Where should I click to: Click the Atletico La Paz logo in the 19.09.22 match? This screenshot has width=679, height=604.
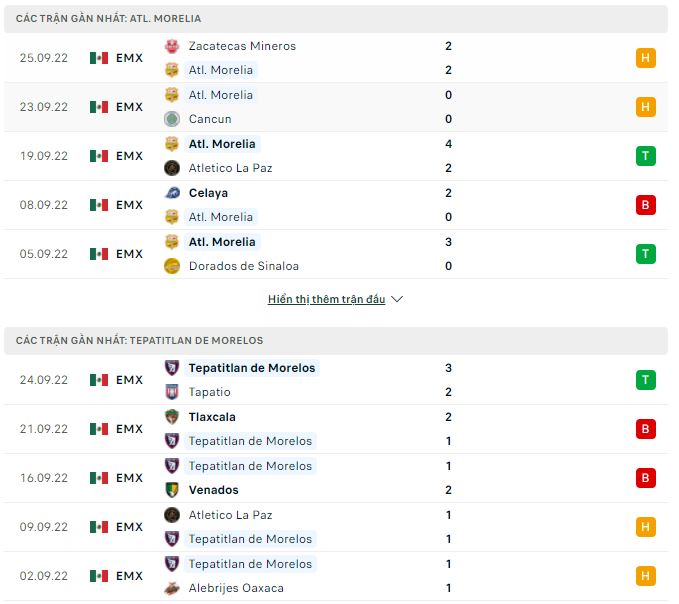click(x=172, y=168)
